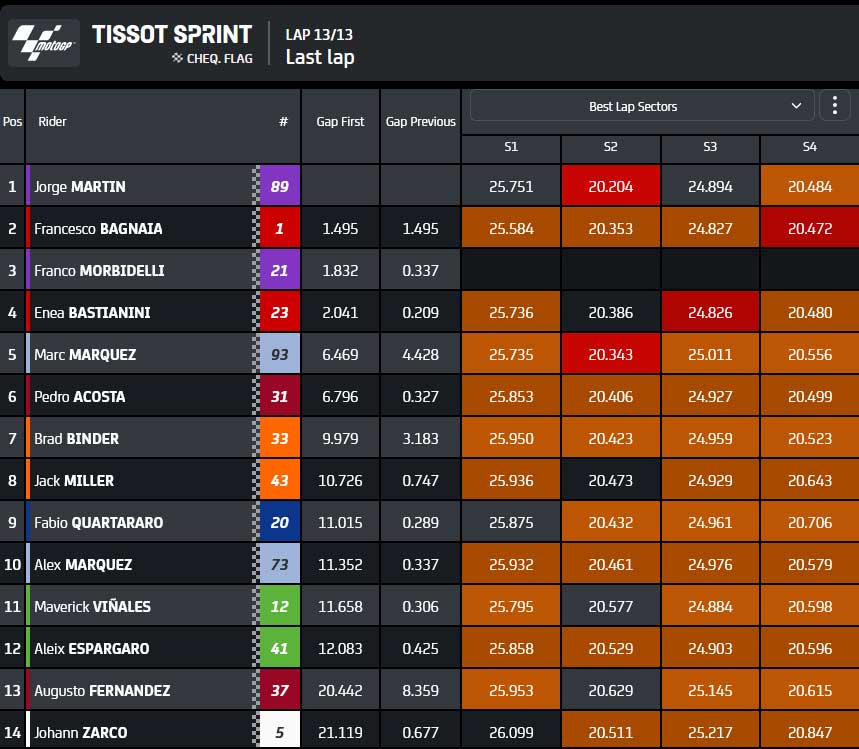Click Quartararo's blue number 20 badge
Image resolution: width=859 pixels, height=749 pixels.
[x=279, y=523]
